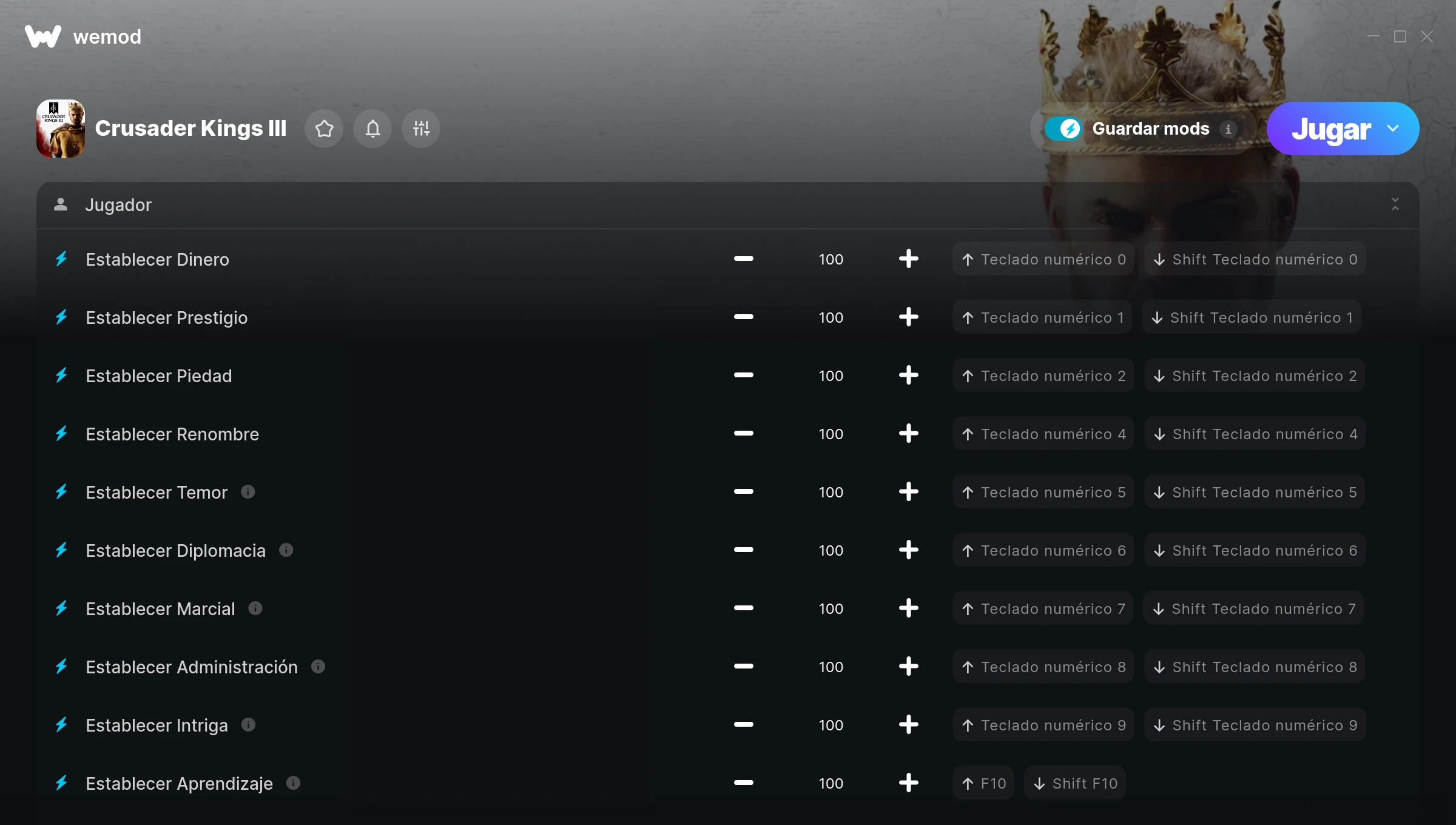Change the Teclado numérico 4 hotkey
The image size is (1456, 825).
(x=1043, y=434)
